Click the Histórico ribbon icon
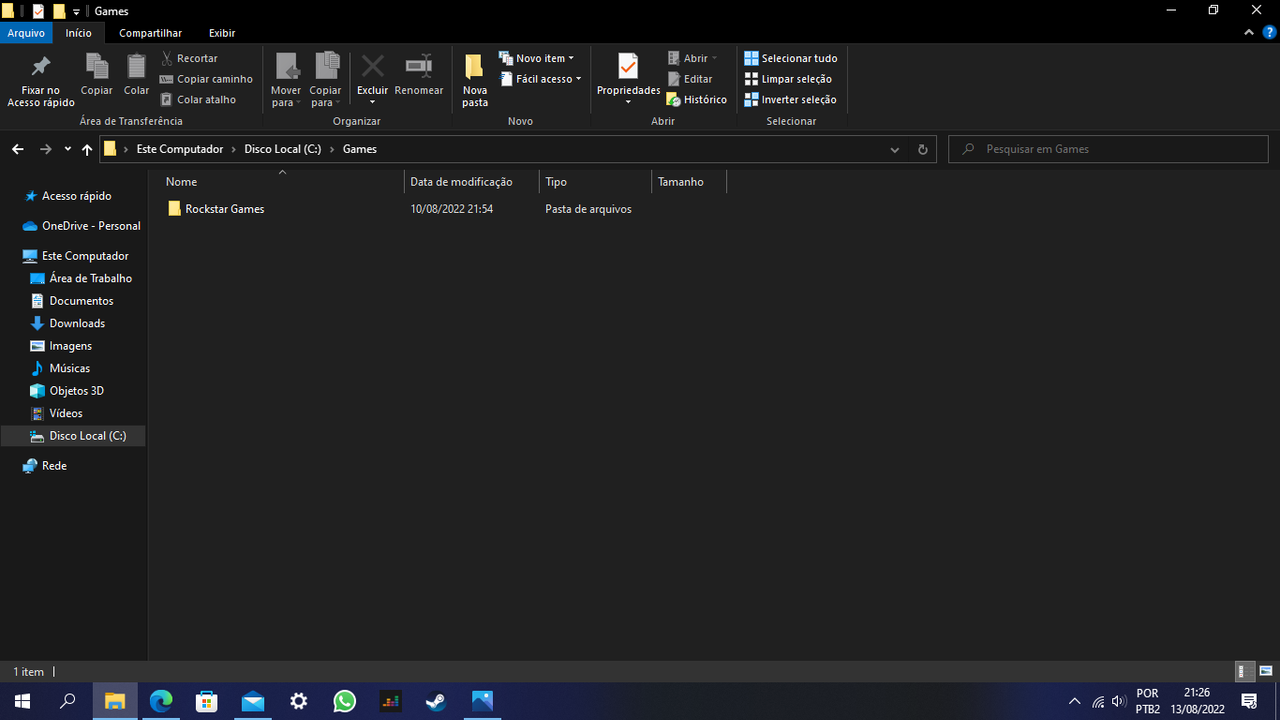The width and height of the screenshot is (1280, 720). click(x=697, y=99)
